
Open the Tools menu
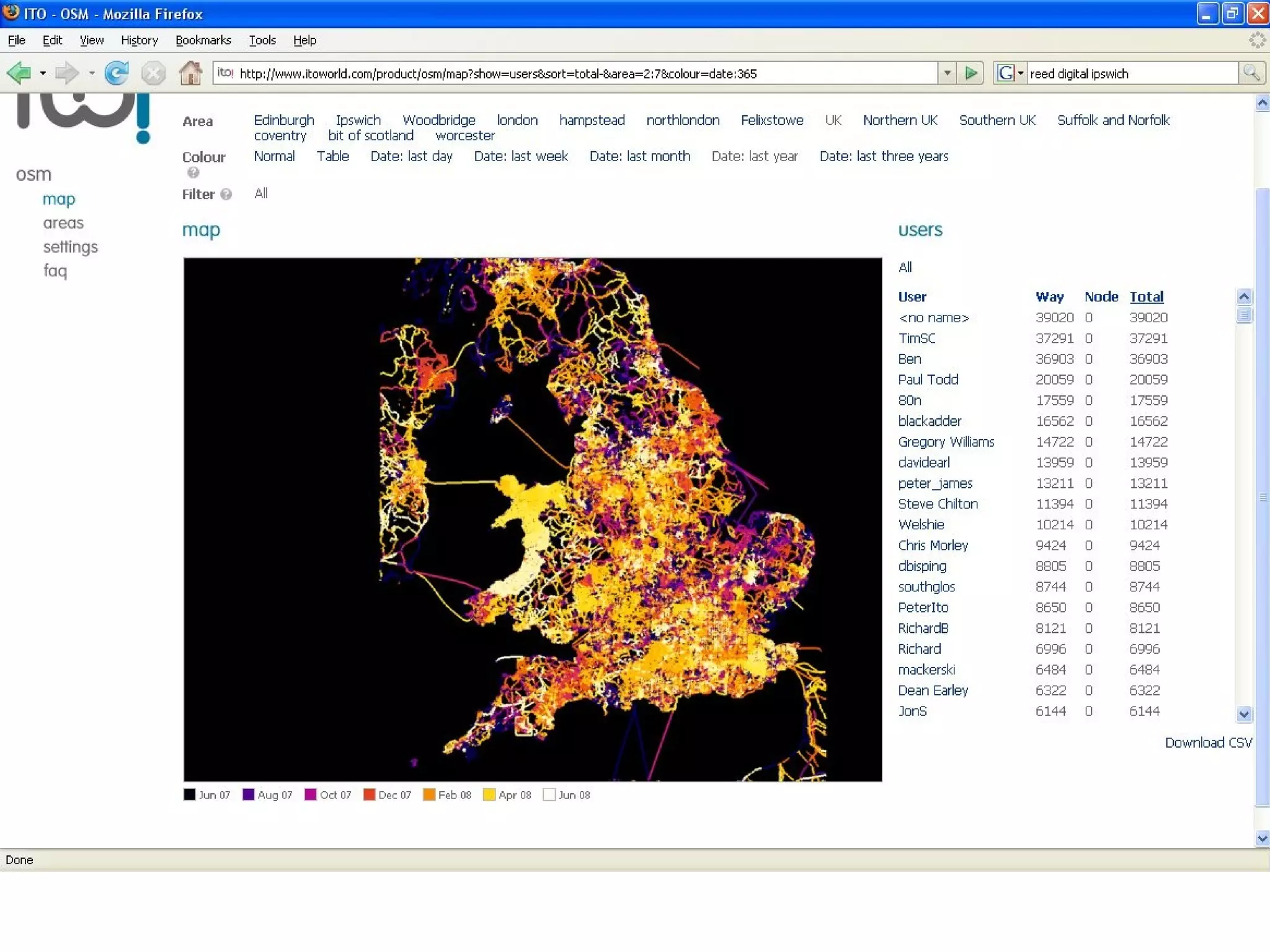coord(262,40)
